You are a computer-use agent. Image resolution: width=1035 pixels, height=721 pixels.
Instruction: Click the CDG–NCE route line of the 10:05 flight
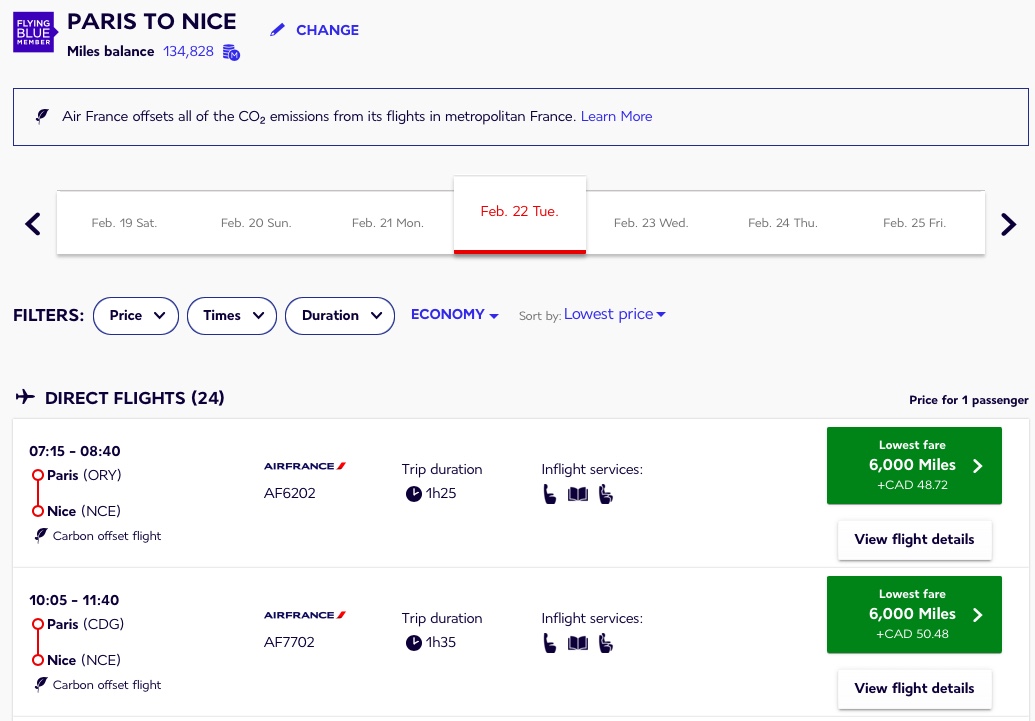(x=38, y=642)
